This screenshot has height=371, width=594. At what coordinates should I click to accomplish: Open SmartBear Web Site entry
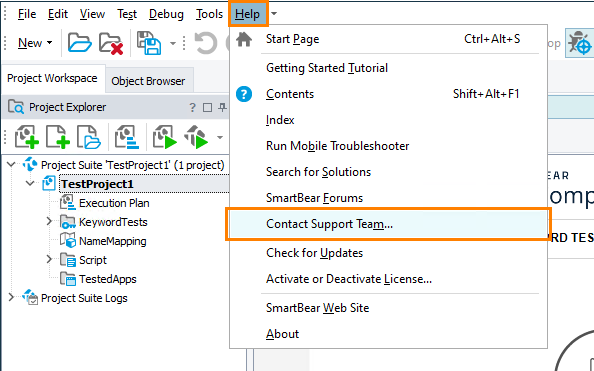(x=388, y=308)
